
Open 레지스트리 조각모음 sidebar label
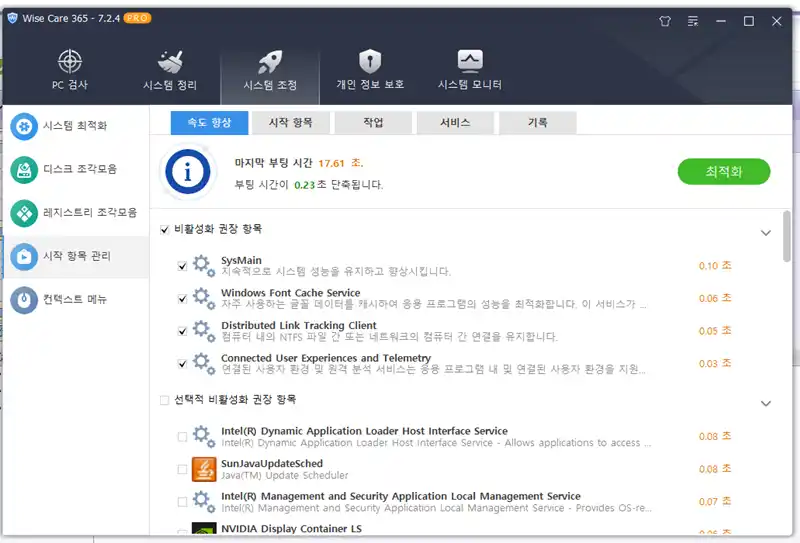coord(90,212)
